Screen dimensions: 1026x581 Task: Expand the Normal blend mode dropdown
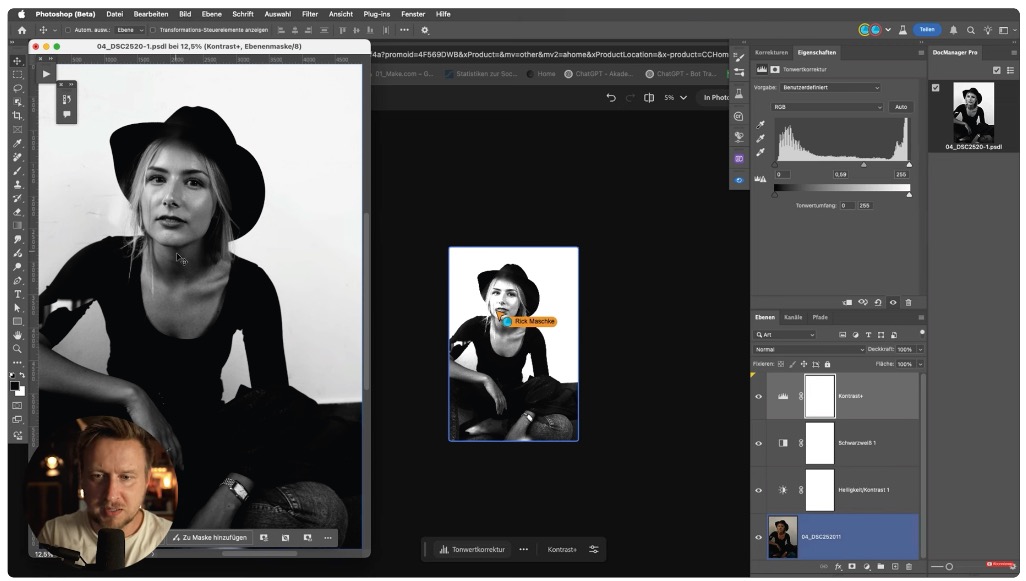[x=810, y=349]
